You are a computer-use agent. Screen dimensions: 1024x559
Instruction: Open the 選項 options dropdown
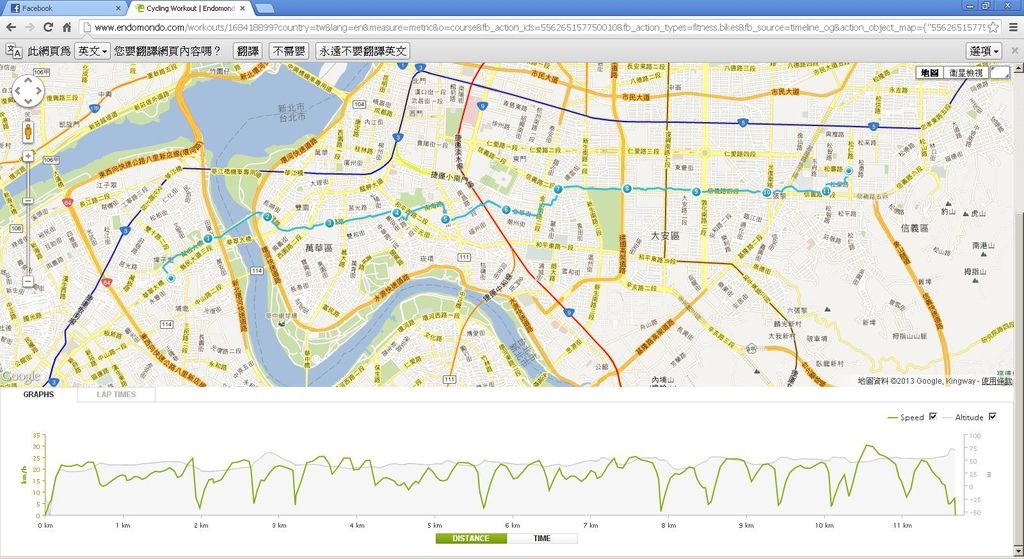(x=984, y=51)
